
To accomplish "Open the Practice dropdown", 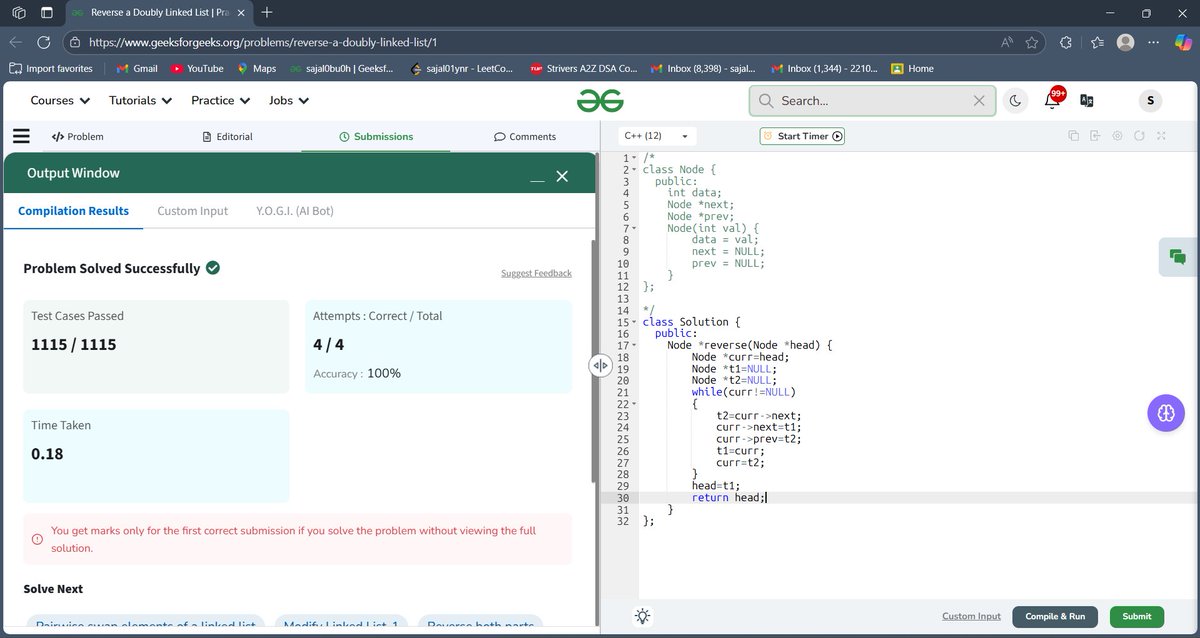I will pyautogui.click(x=220, y=100).
